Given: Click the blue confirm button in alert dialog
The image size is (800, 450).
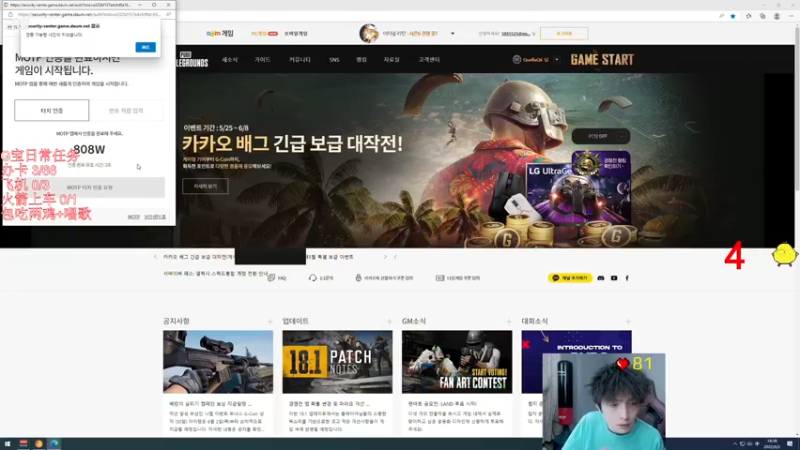Looking at the screenshot, I should point(145,47).
